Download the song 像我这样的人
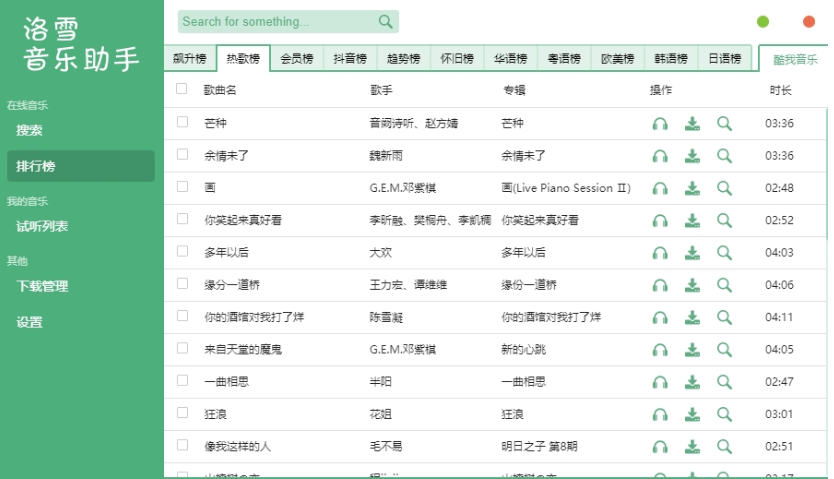Screen dimensions: 834x479 [692, 446]
